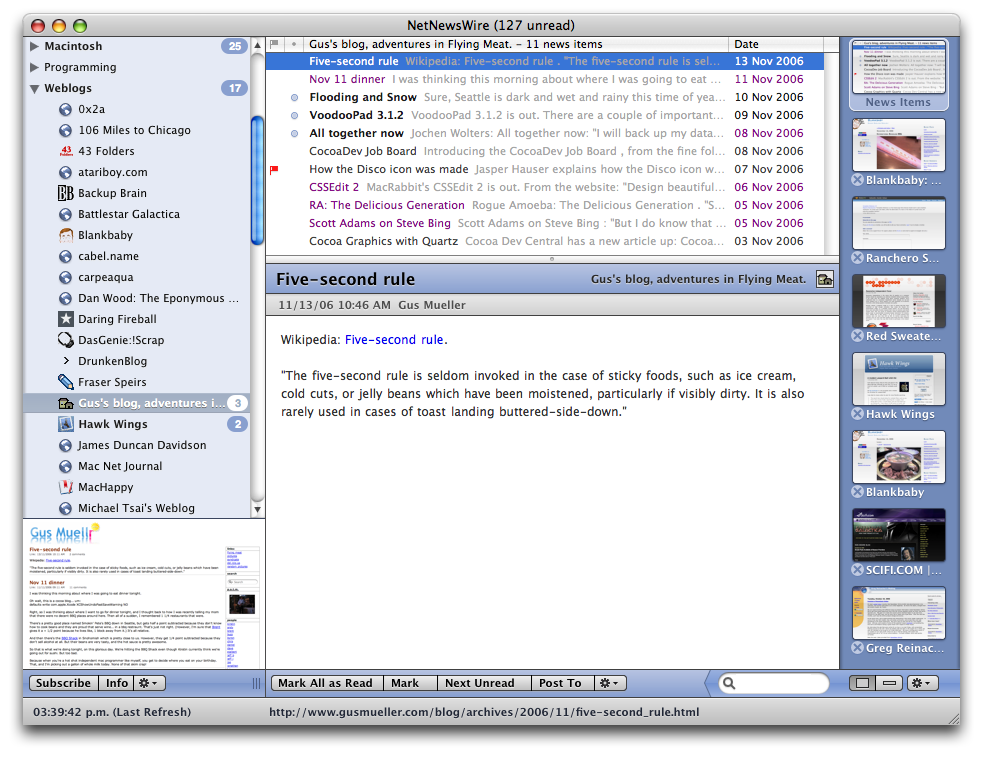Open the News Items tab
The image size is (999, 769).
pyautogui.click(x=898, y=75)
